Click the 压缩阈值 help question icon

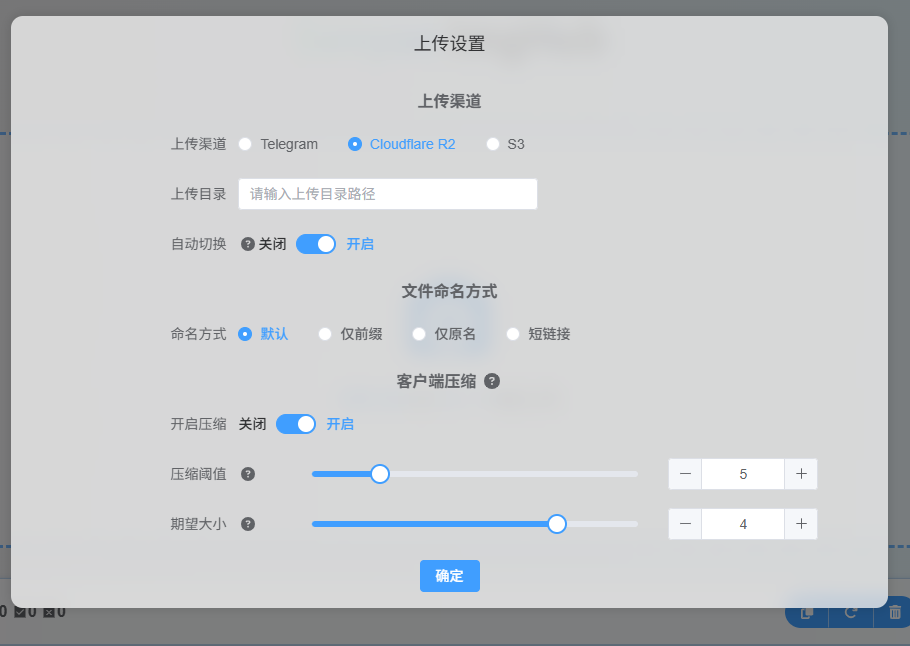(248, 474)
